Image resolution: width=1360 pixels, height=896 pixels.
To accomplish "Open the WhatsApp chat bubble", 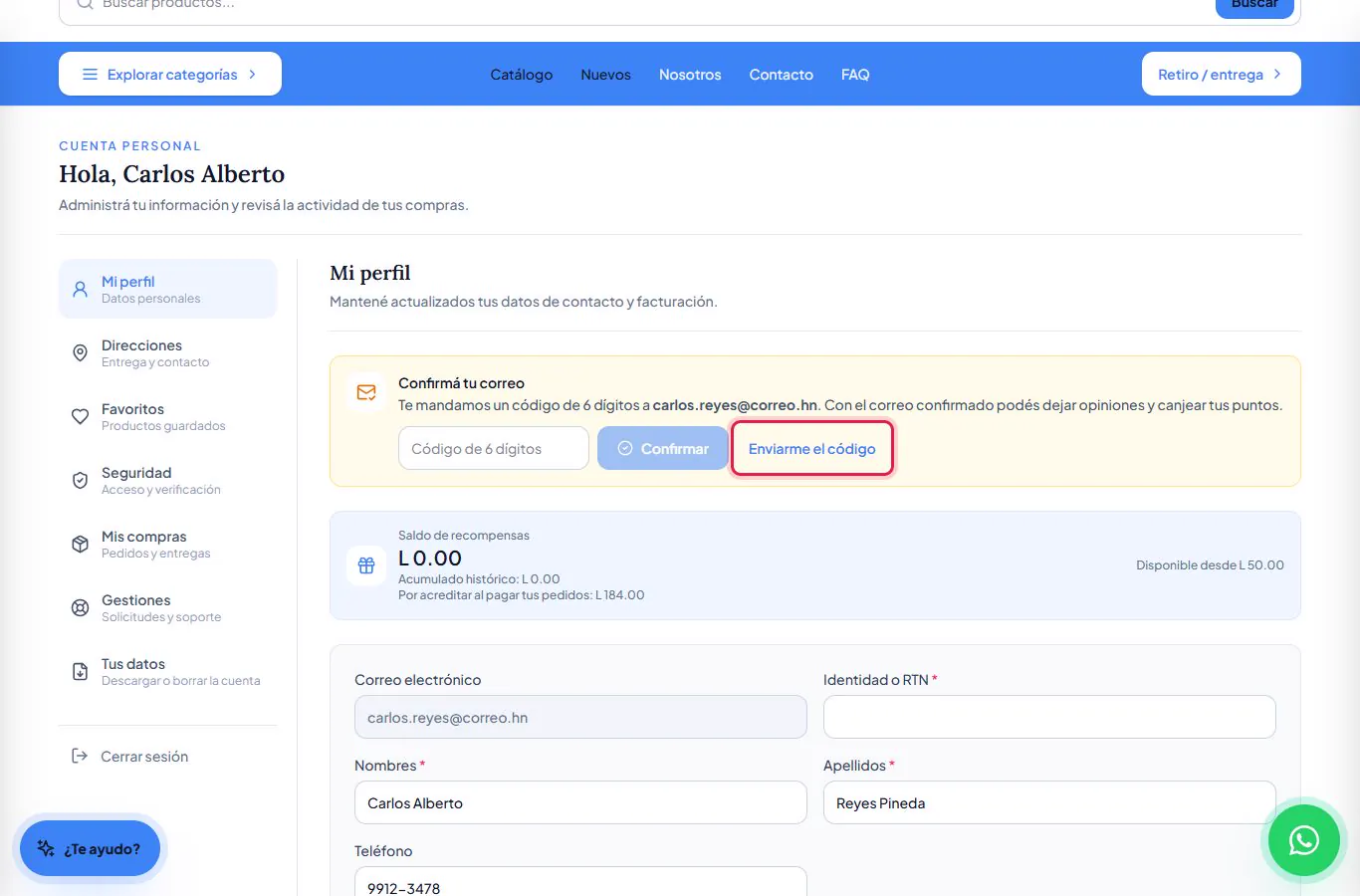I will [x=1304, y=840].
